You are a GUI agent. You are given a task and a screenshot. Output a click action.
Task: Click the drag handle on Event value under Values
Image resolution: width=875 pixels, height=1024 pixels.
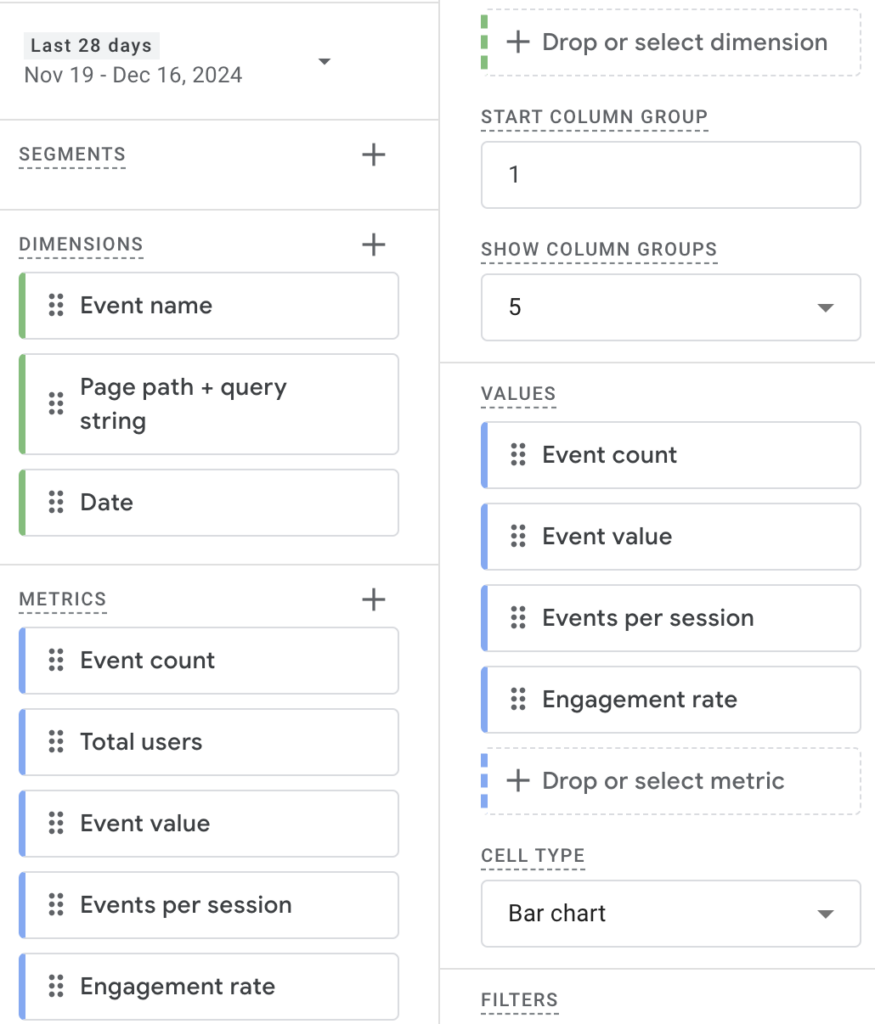[x=518, y=536]
